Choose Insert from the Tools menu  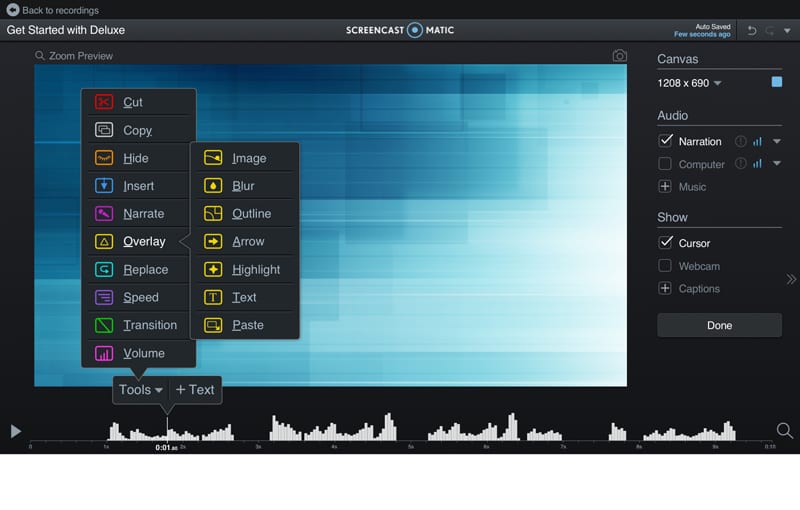(x=138, y=186)
